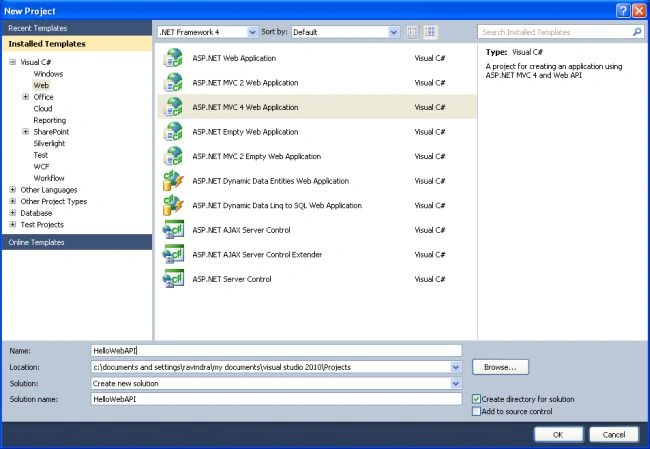
Task: Click the Dynamic Data Linq to SQL icon
Action: (173, 205)
